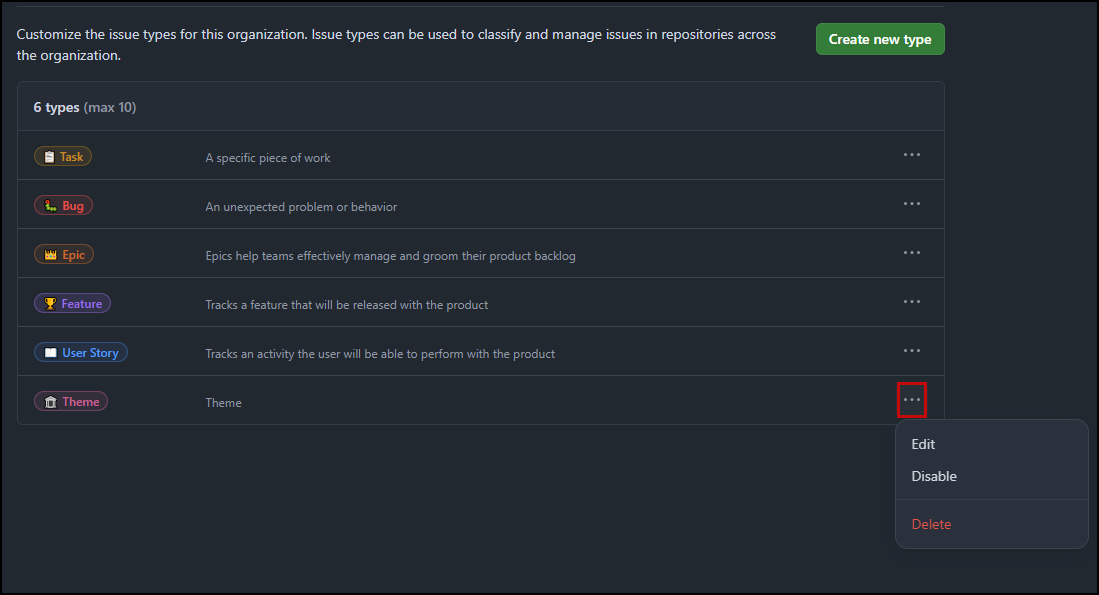1099x595 pixels.
Task: Click the Bug caterpillar icon
Action: click(x=50, y=206)
